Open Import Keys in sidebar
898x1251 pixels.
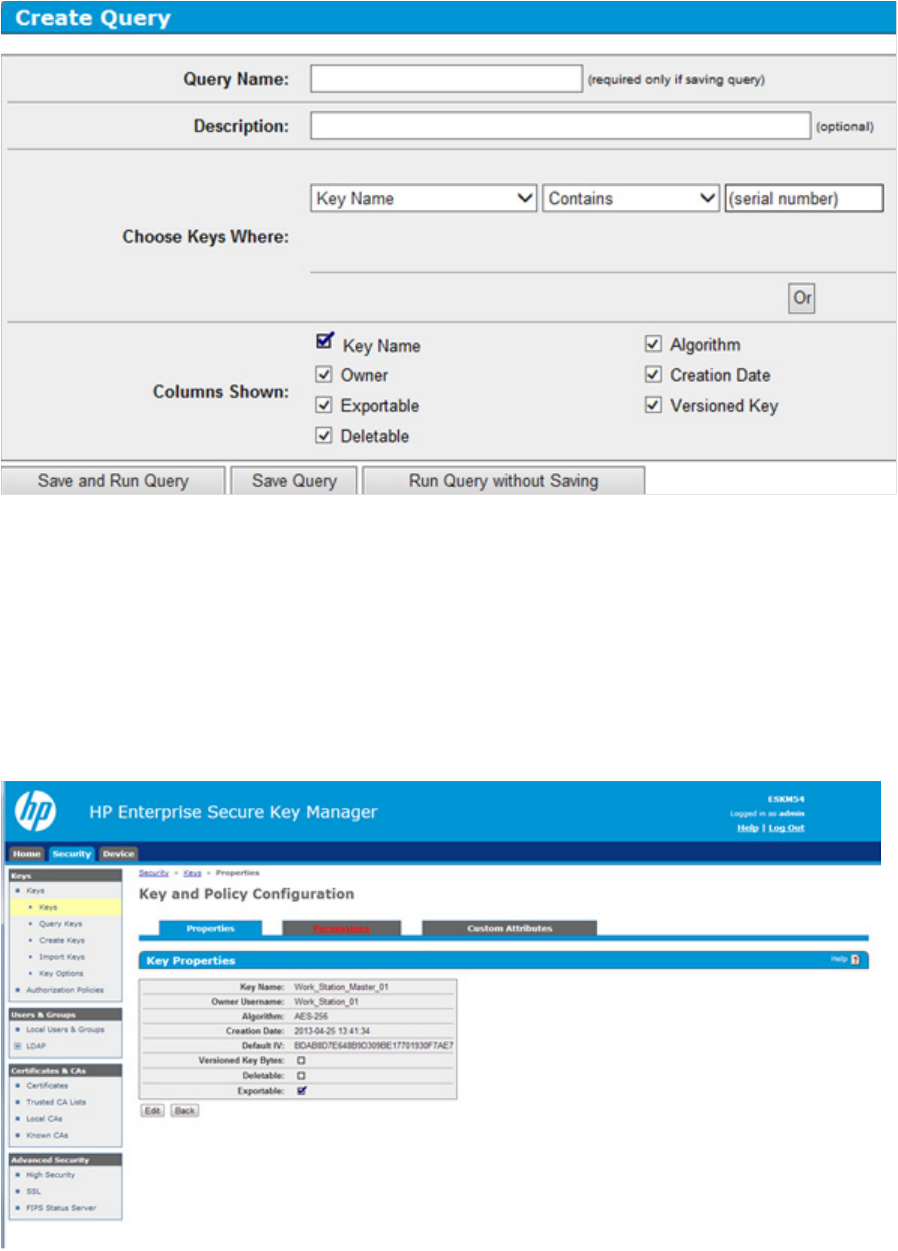pos(62,957)
